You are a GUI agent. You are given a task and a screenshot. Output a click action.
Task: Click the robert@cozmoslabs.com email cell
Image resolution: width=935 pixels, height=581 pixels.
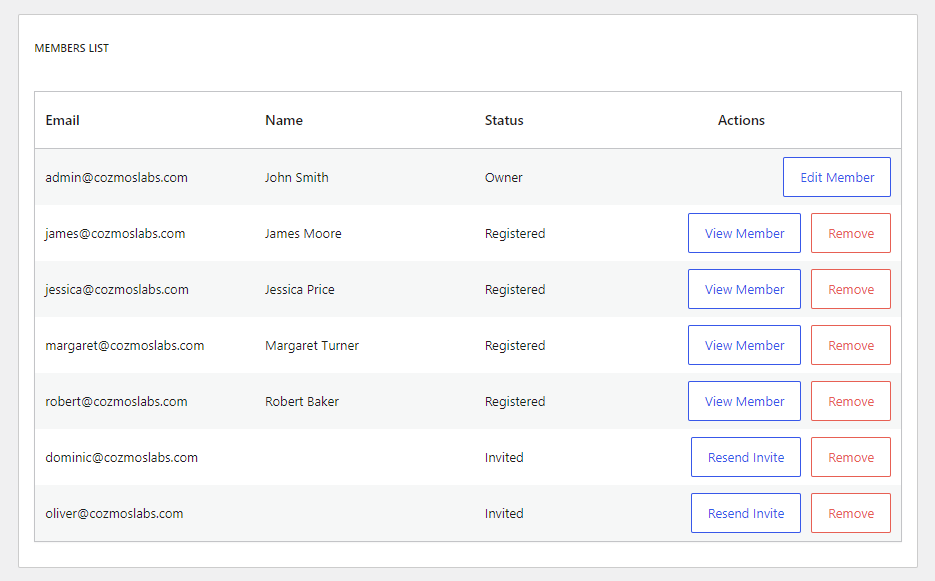pyautogui.click(x=116, y=402)
